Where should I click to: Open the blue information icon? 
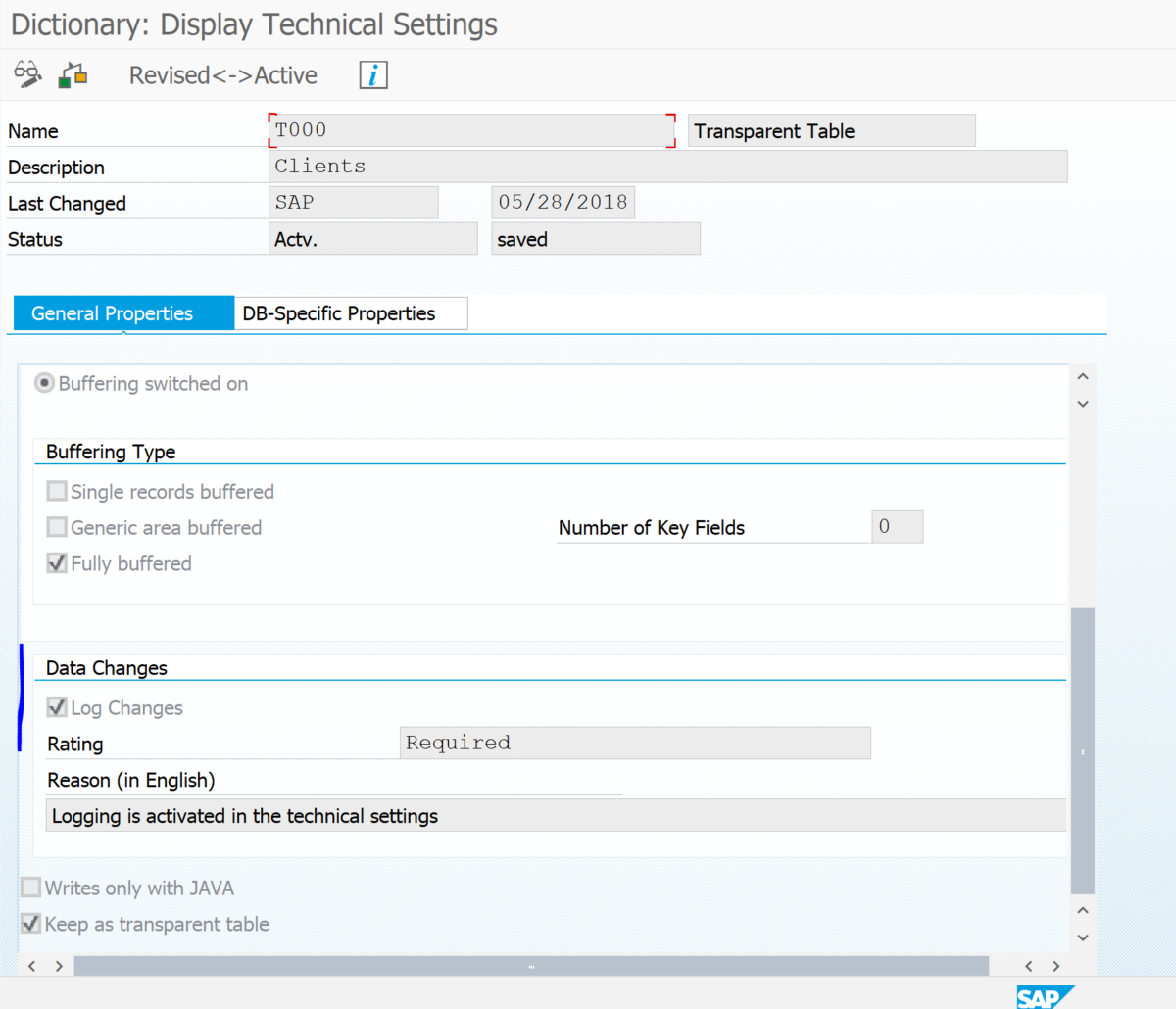click(x=372, y=74)
